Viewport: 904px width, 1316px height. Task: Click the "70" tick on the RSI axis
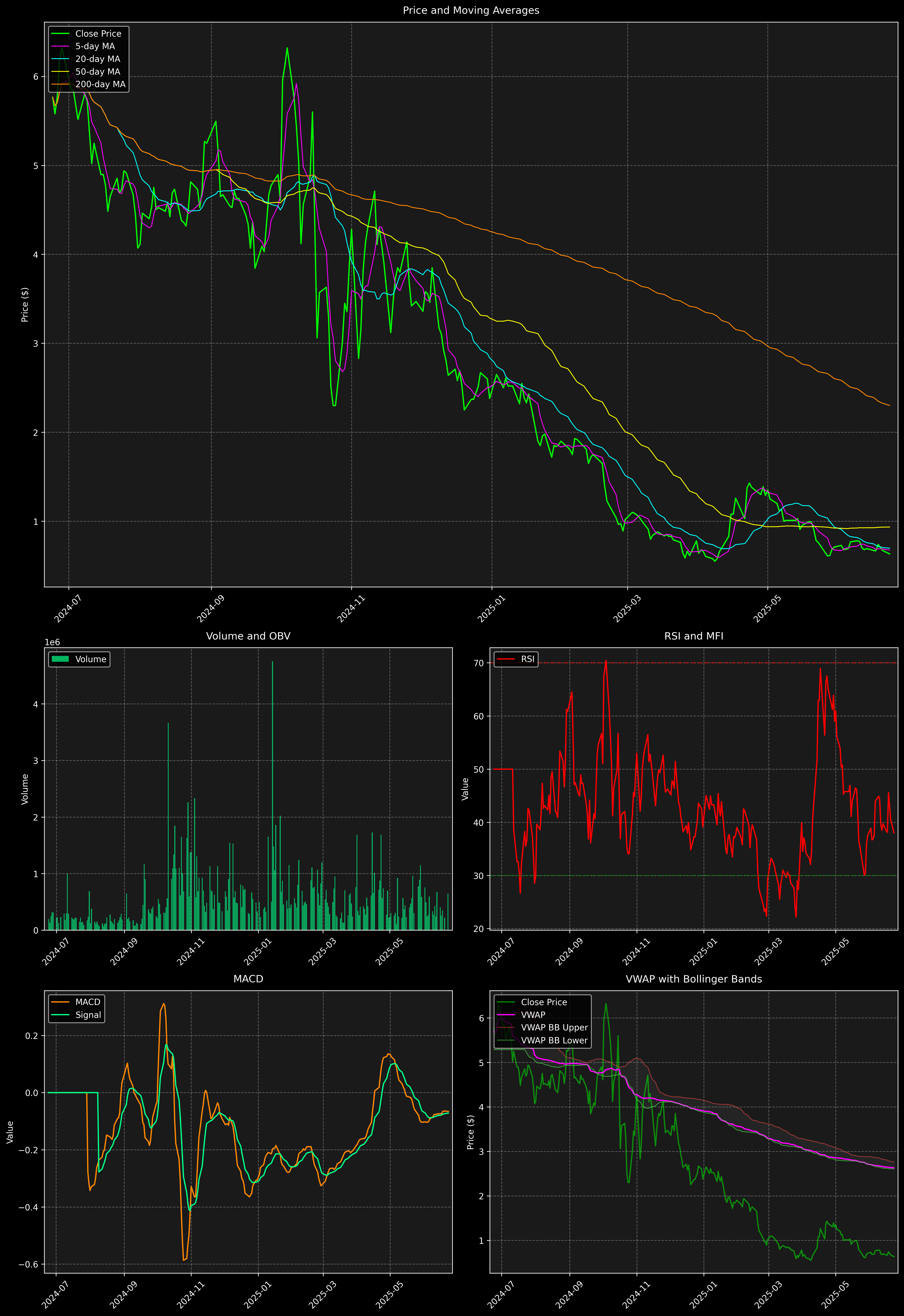[479, 663]
